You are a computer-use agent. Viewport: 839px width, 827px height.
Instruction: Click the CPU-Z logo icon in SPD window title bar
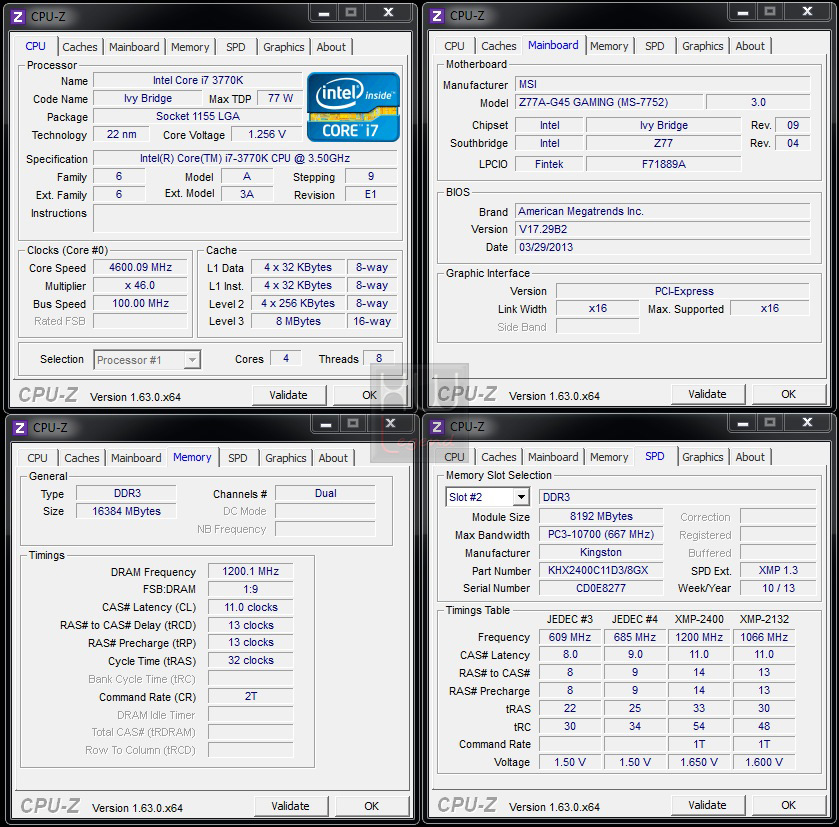tap(437, 427)
